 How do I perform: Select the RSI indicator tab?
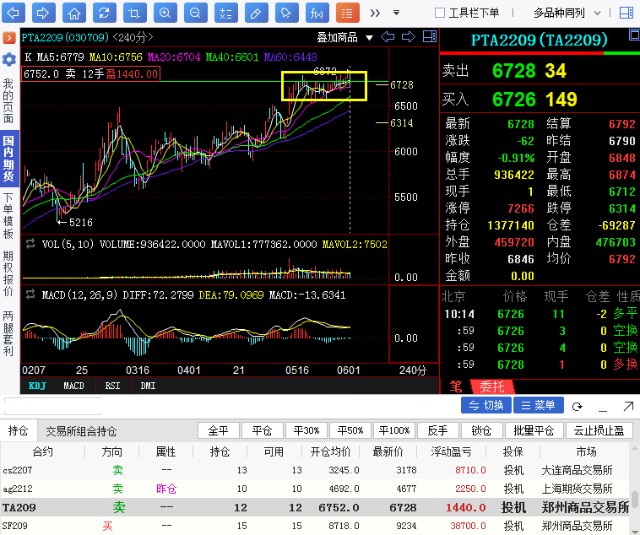tap(112, 386)
